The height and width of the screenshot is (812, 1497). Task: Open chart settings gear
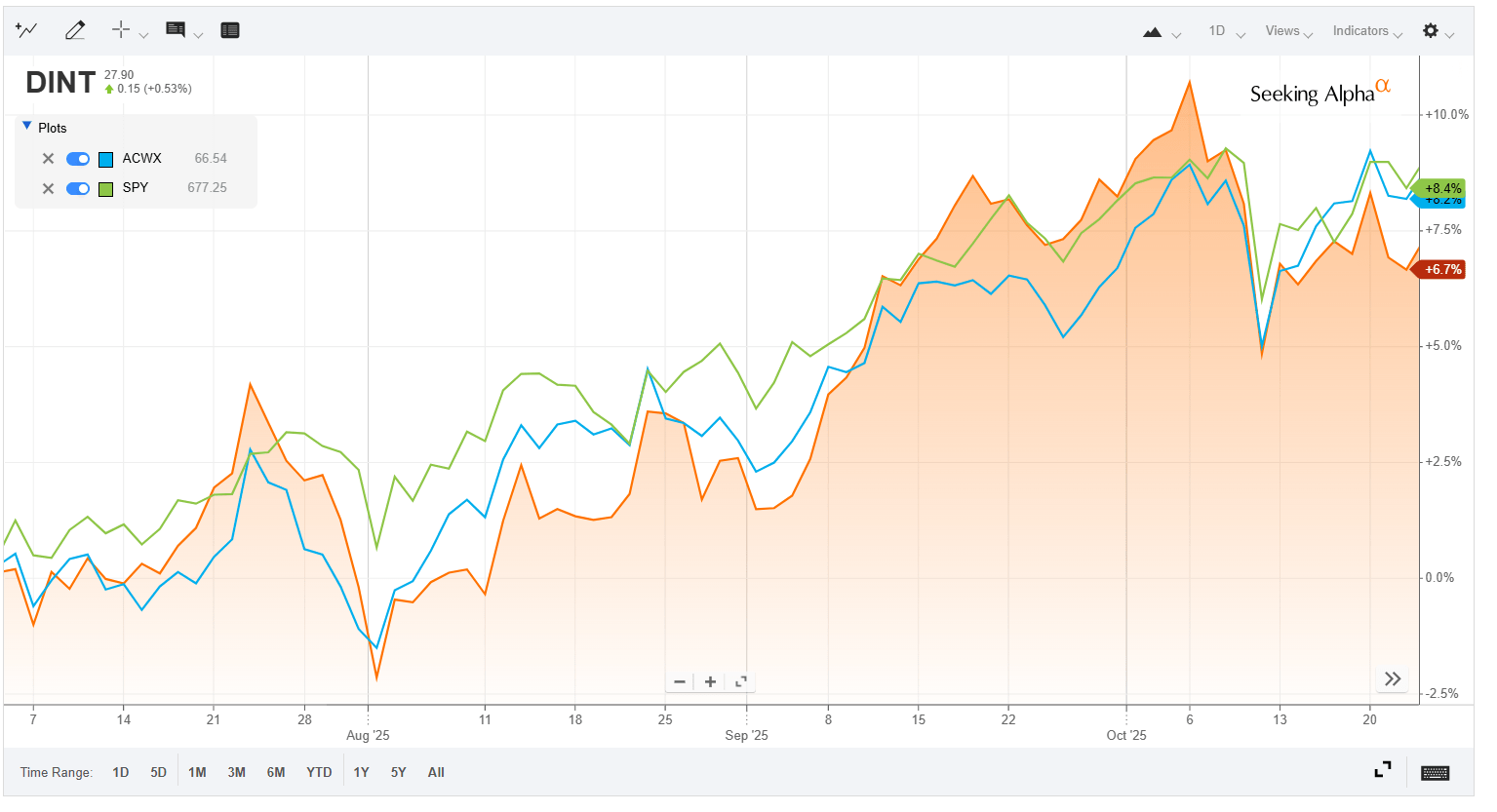point(1433,30)
